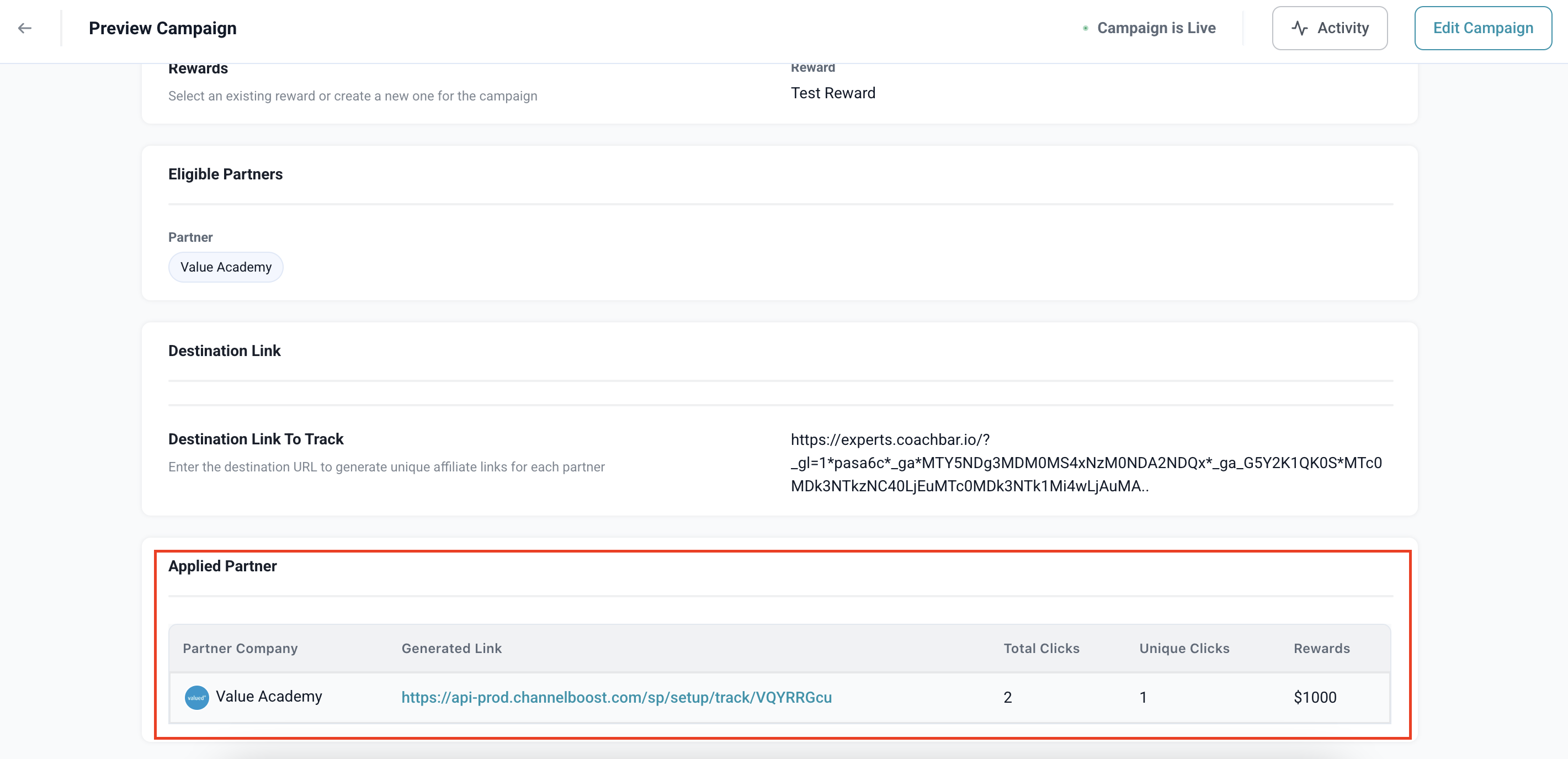The height and width of the screenshot is (759, 1568).
Task: Click the green live status dot
Action: click(x=1085, y=28)
